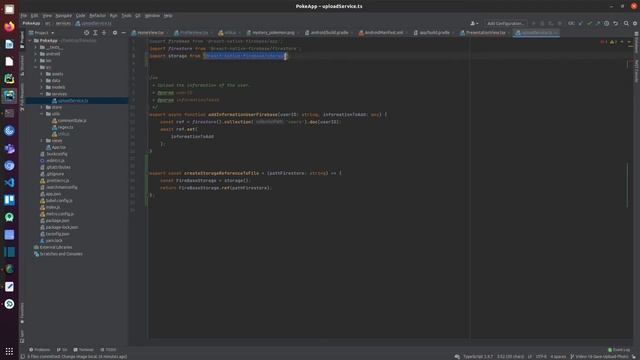640x360 pixels.
Task: Jump to next highlighted error arrow
Action: tap(629, 42)
